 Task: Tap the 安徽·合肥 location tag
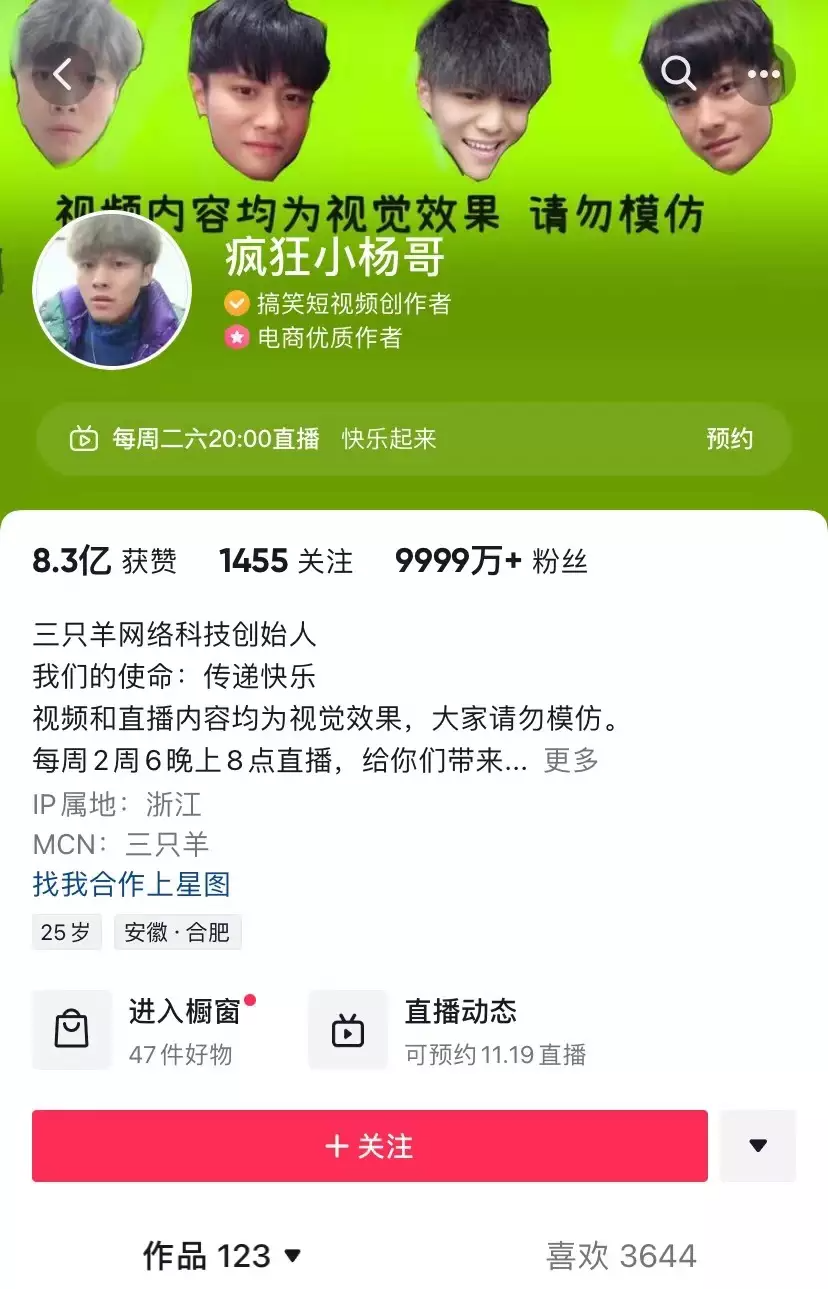point(178,933)
